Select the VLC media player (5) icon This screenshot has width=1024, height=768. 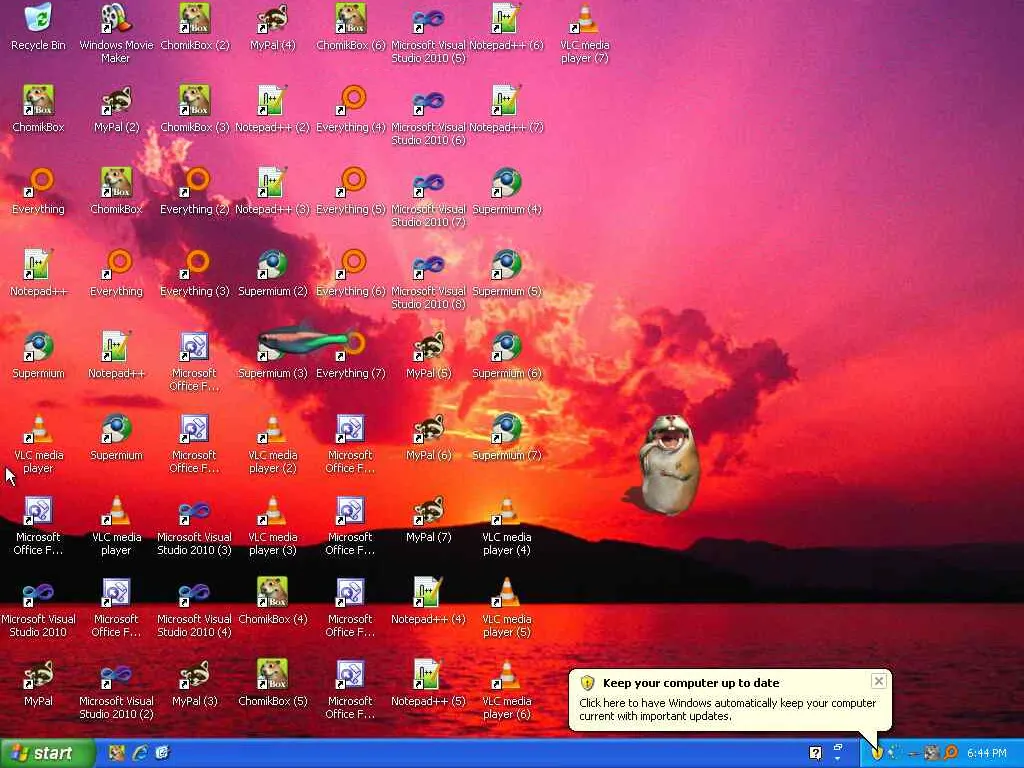pyautogui.click(x=506, y=607)
